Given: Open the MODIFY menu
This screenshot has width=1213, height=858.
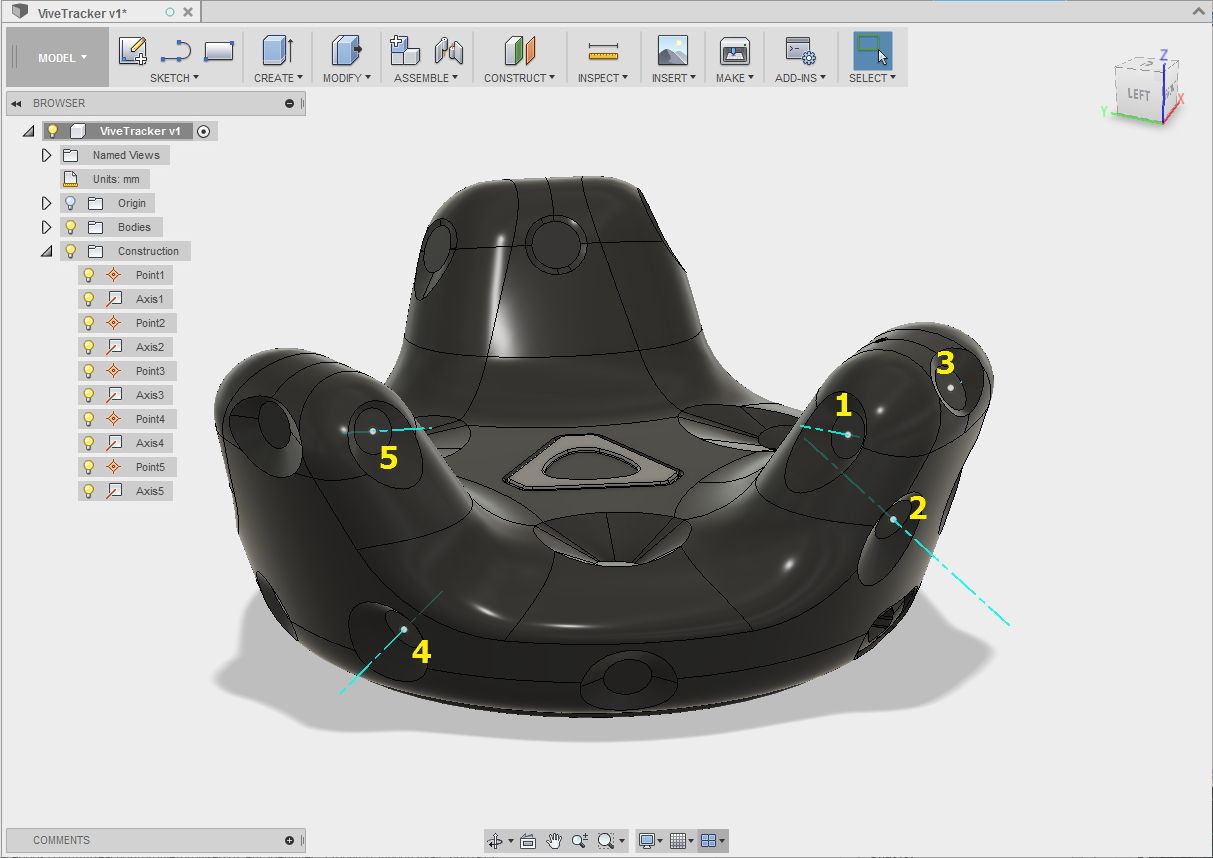Looking at the screenshot, I should pos(347,78).
